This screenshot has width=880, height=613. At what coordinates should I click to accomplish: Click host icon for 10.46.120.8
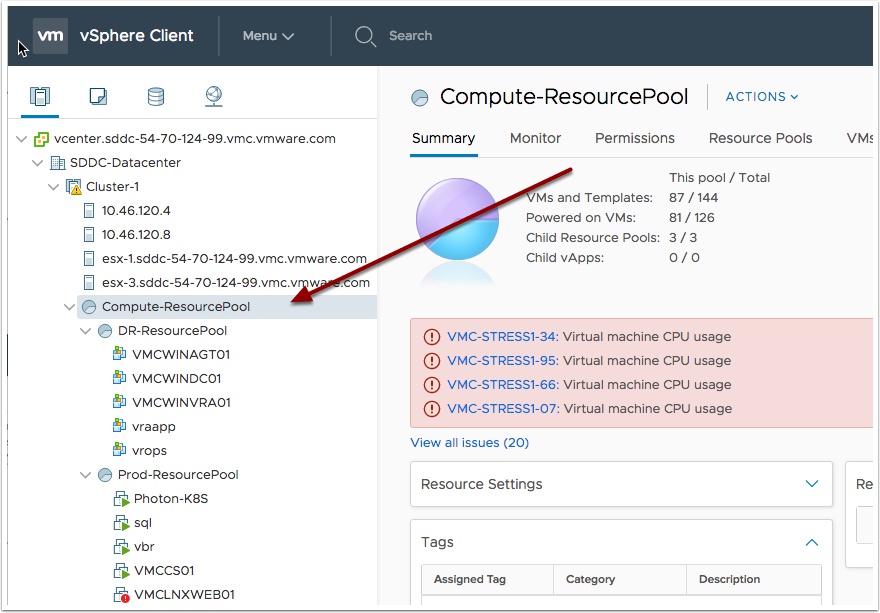click(x=89, y=235)
